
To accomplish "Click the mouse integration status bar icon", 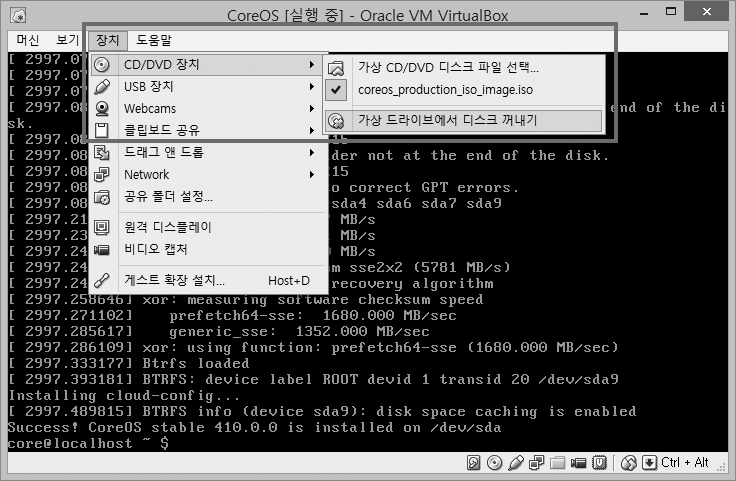I will tap(630, 463).
